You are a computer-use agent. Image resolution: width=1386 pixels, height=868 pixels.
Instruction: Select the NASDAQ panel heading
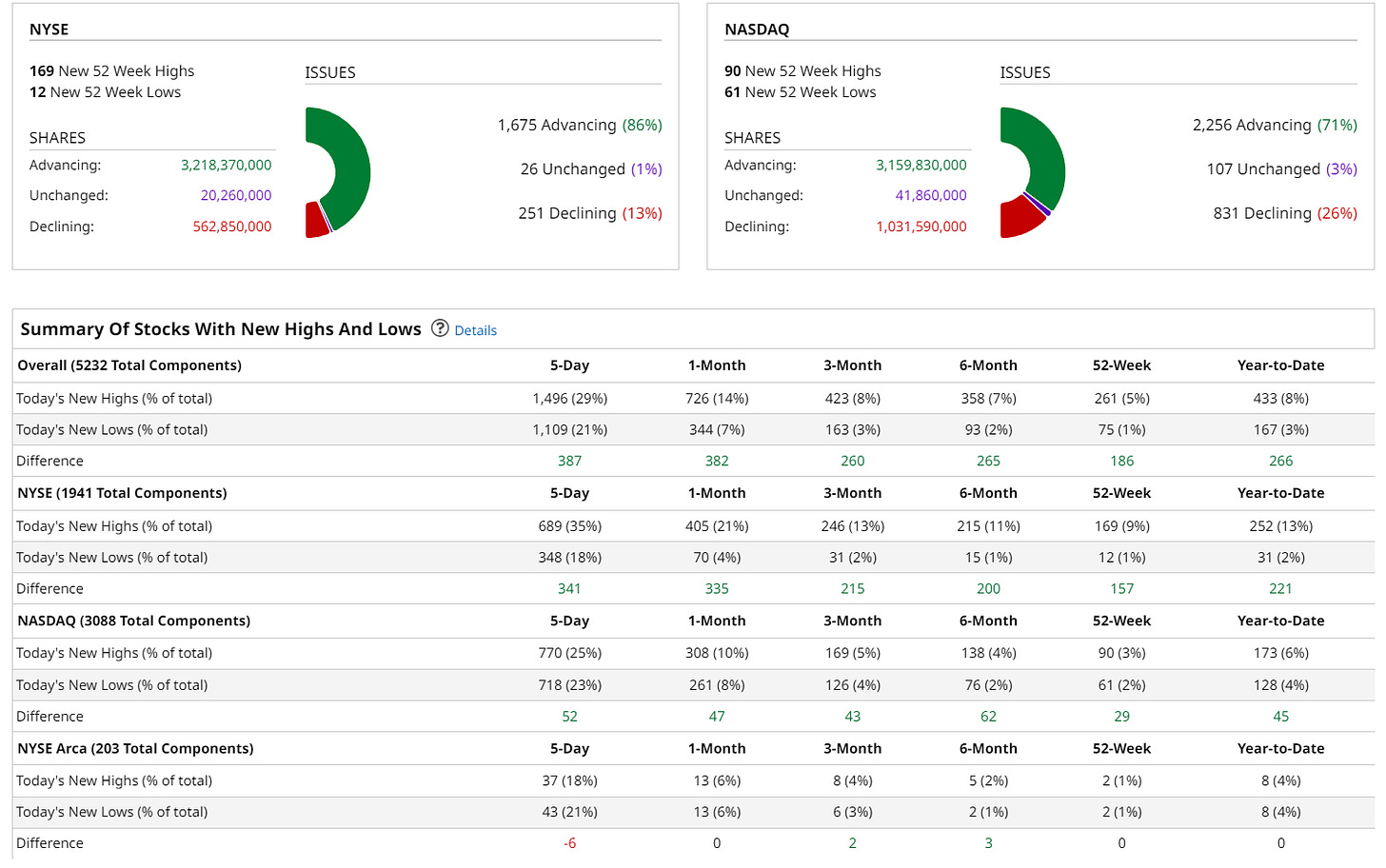coord(757,30)
